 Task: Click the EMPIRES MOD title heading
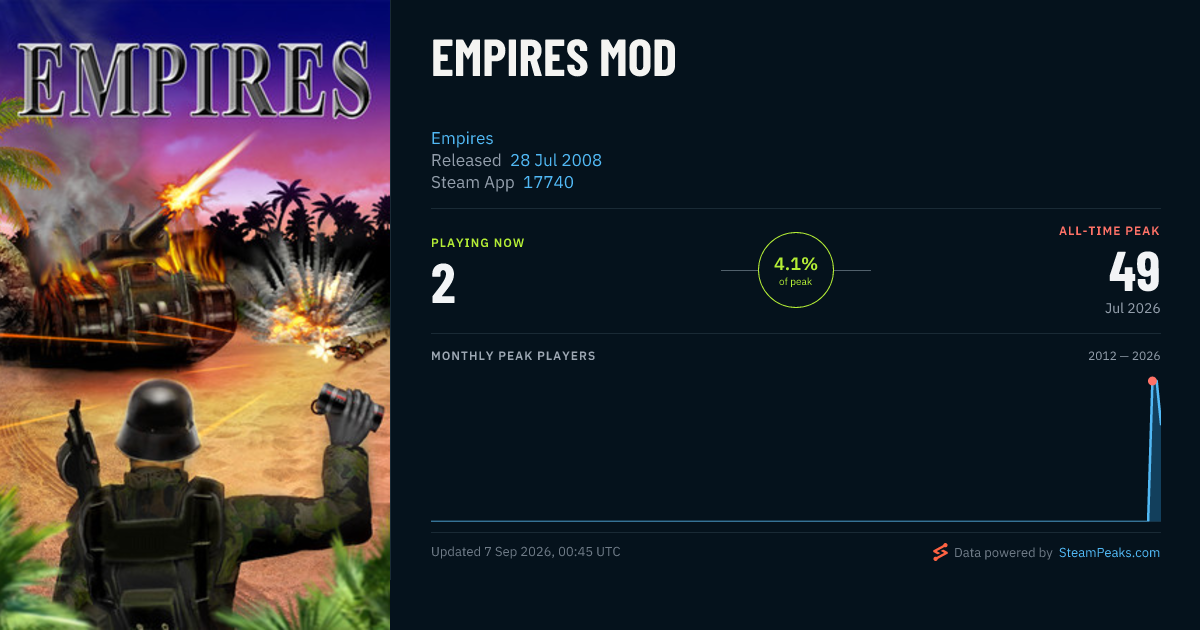tap(554, 60)
